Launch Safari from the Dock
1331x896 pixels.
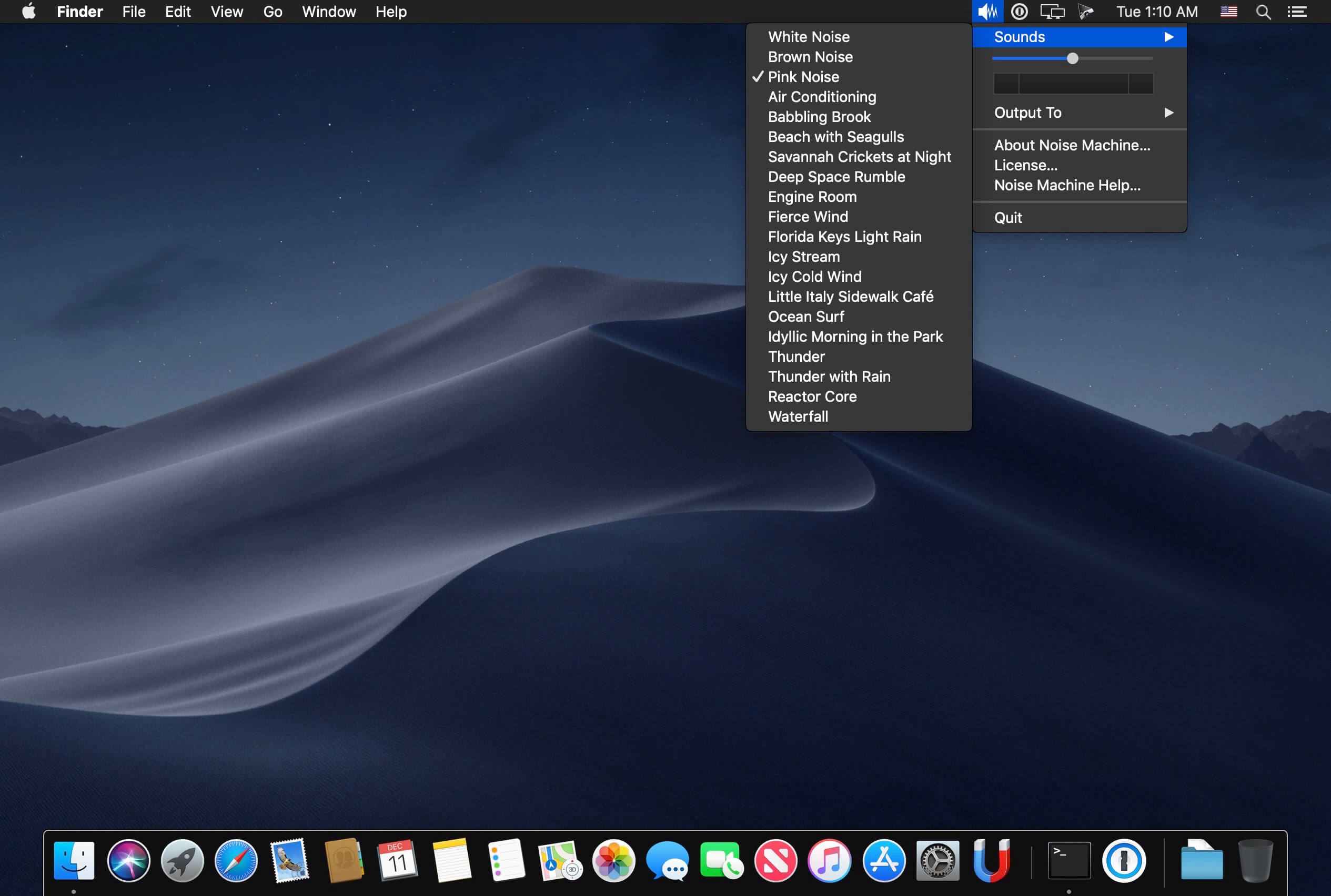[x=236, y=860]
